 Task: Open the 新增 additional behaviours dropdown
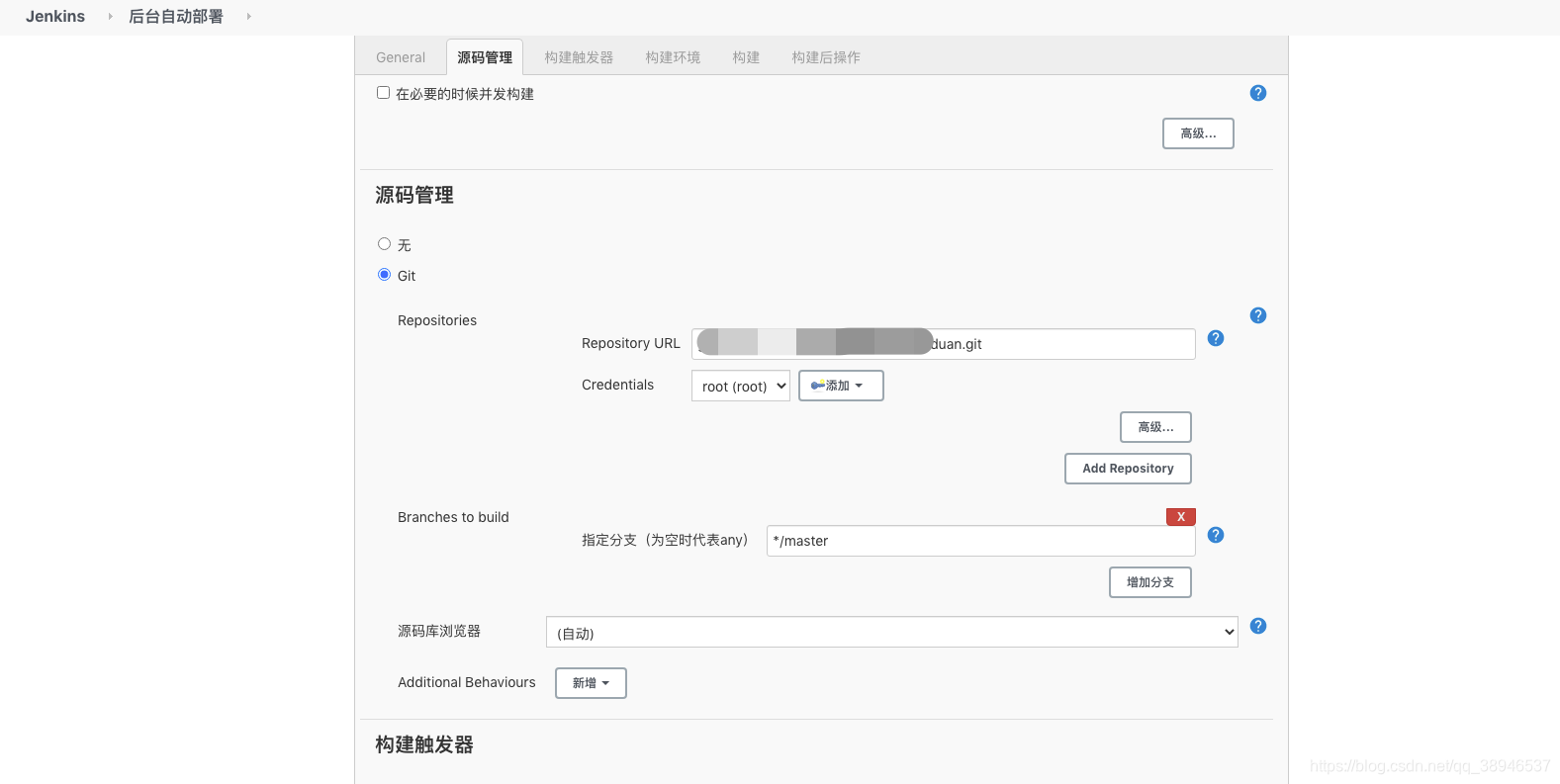591,683
